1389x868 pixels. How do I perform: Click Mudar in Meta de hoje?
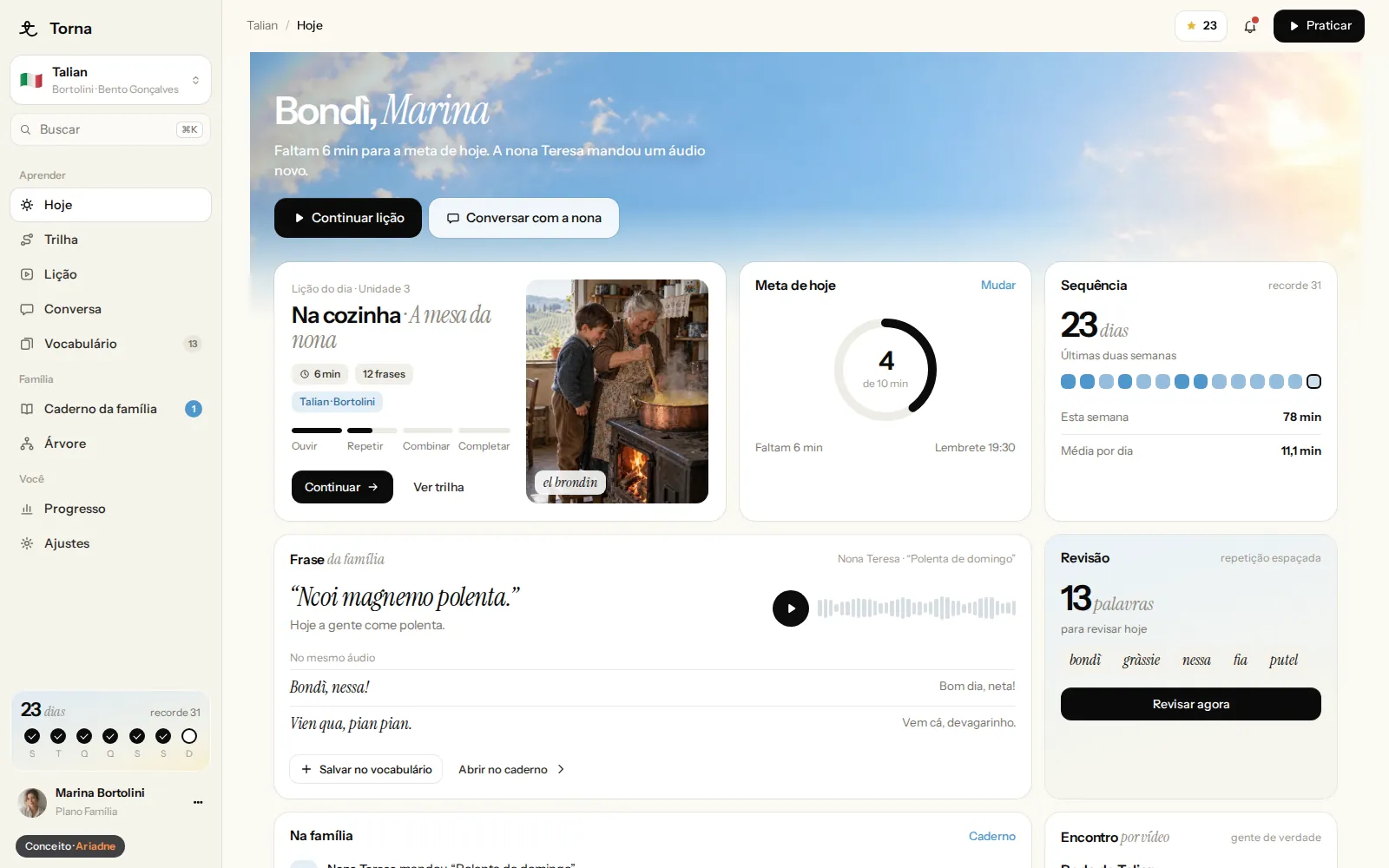[997, 285]
